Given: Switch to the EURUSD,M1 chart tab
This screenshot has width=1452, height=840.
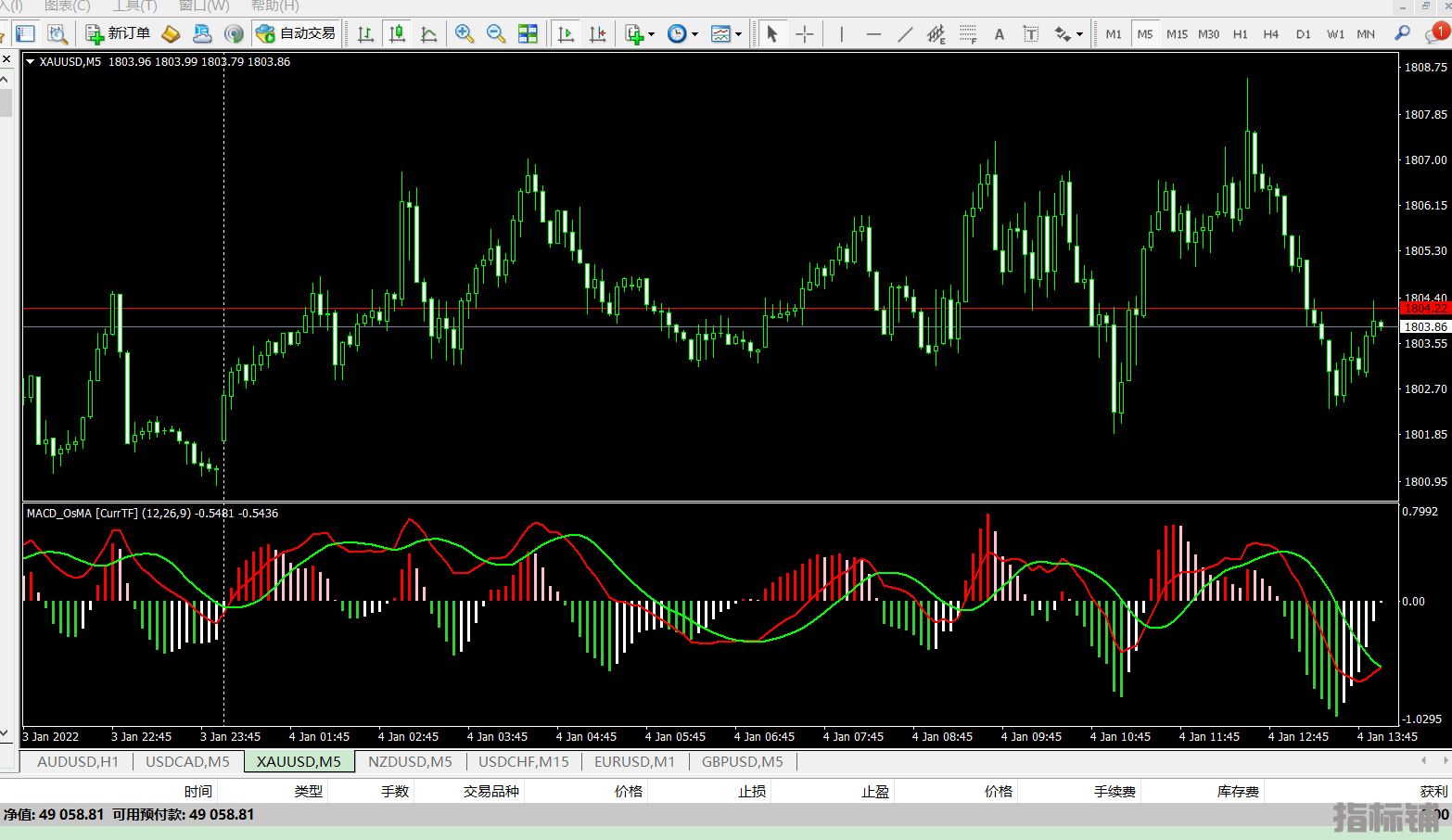Looking at the screenshot, I should 635,762.
